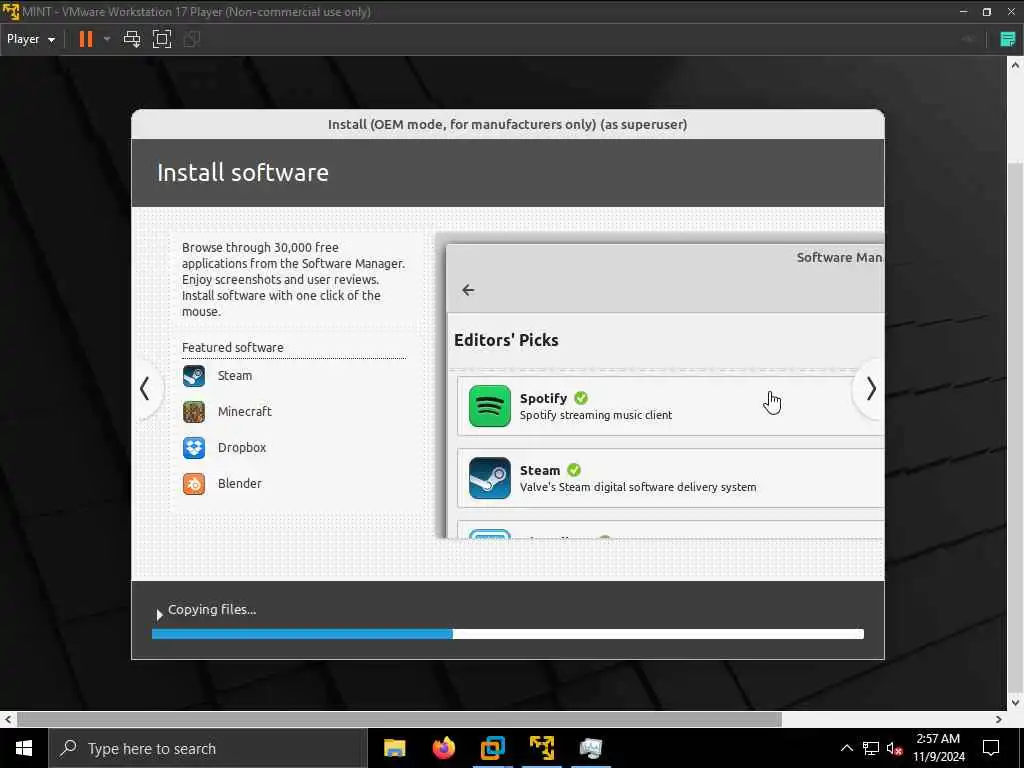
Task: Select the Minecraft label in the list
Action: [x=244, y=411]
